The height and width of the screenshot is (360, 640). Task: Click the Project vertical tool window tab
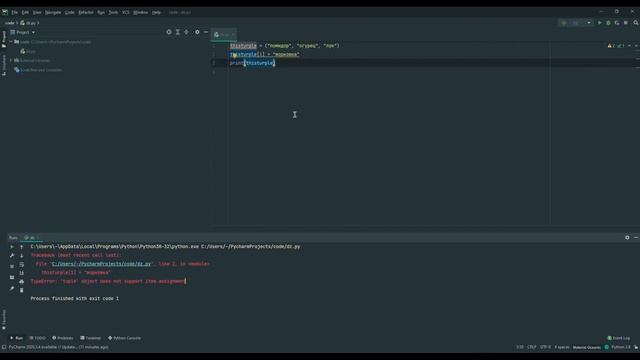pyautogui.click(x=4, y=39)
